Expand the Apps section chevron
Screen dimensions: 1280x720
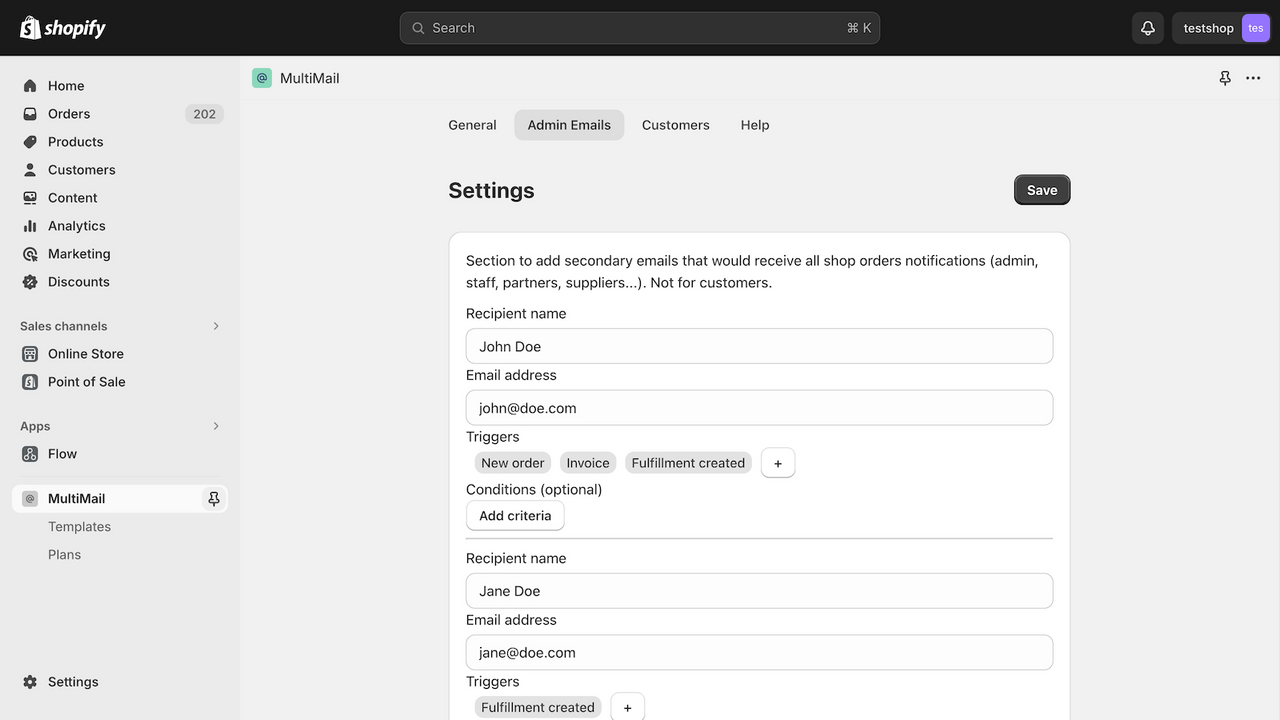(x=216, y=426)
